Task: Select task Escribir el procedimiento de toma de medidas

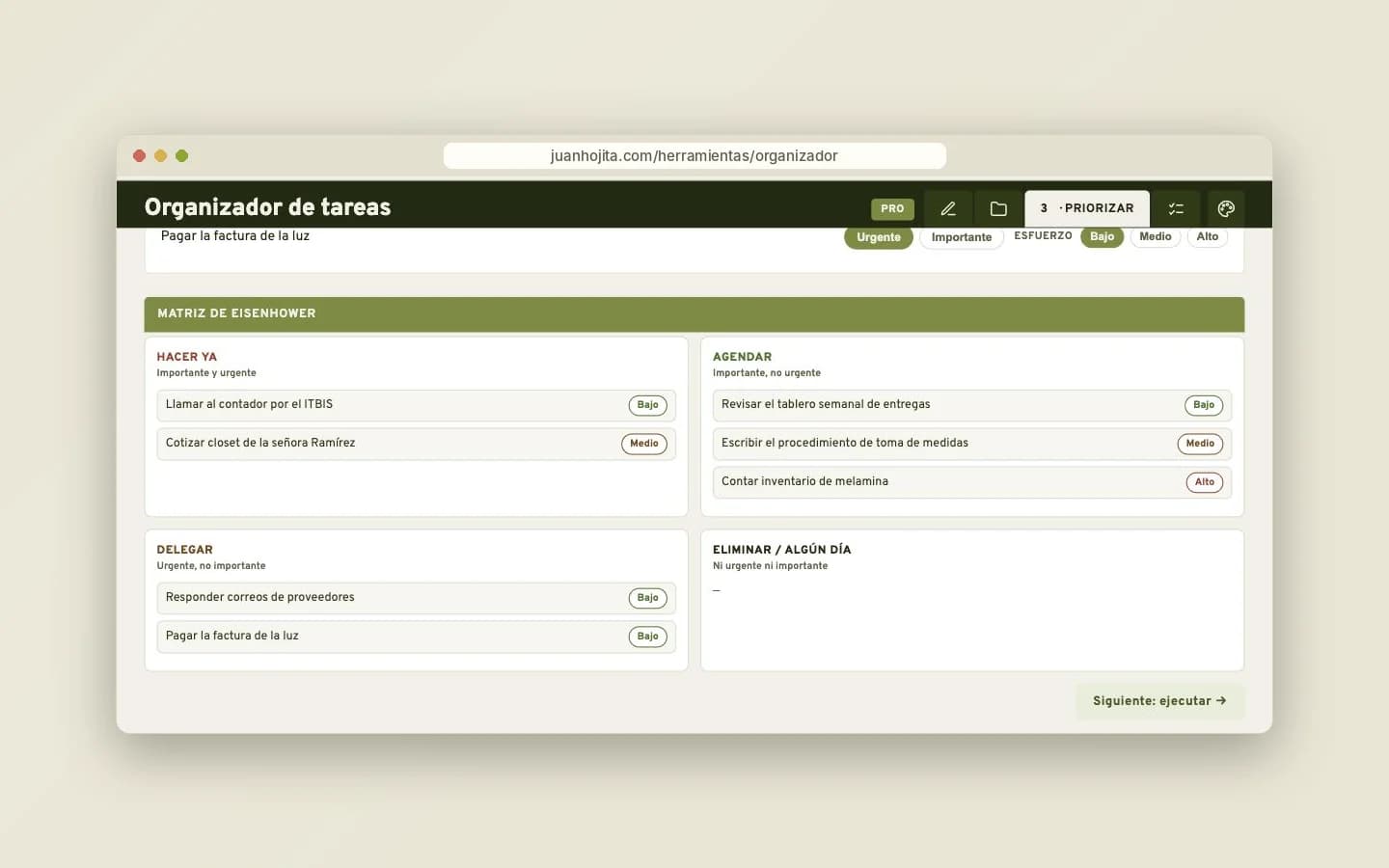Action: (x=972, y=444)
